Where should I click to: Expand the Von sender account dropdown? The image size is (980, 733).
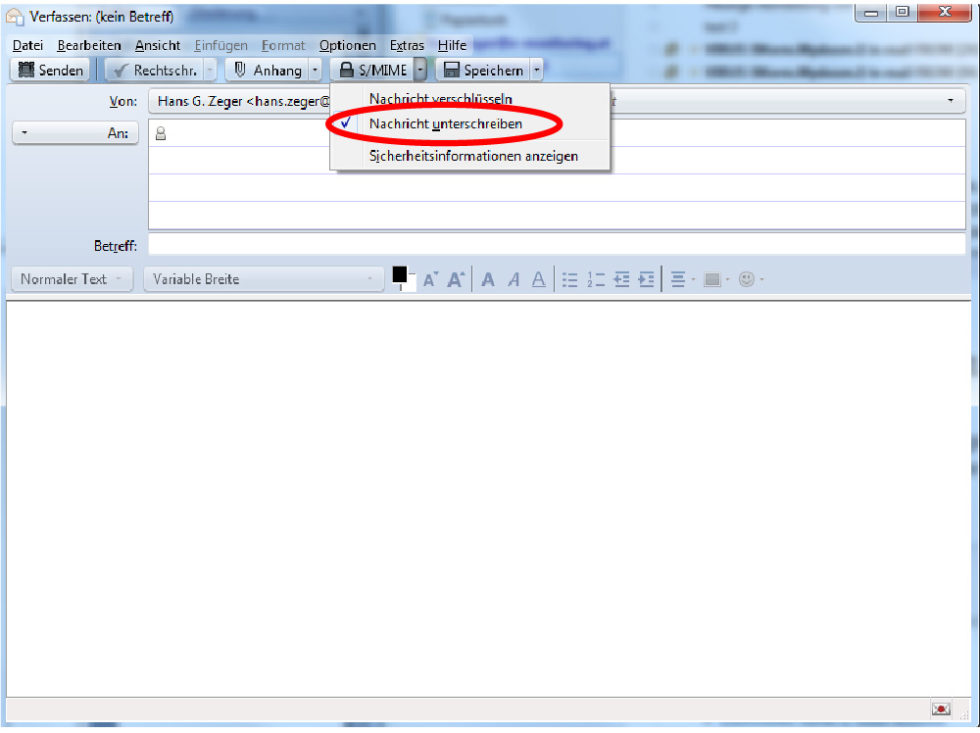click(x=949, y=101)
